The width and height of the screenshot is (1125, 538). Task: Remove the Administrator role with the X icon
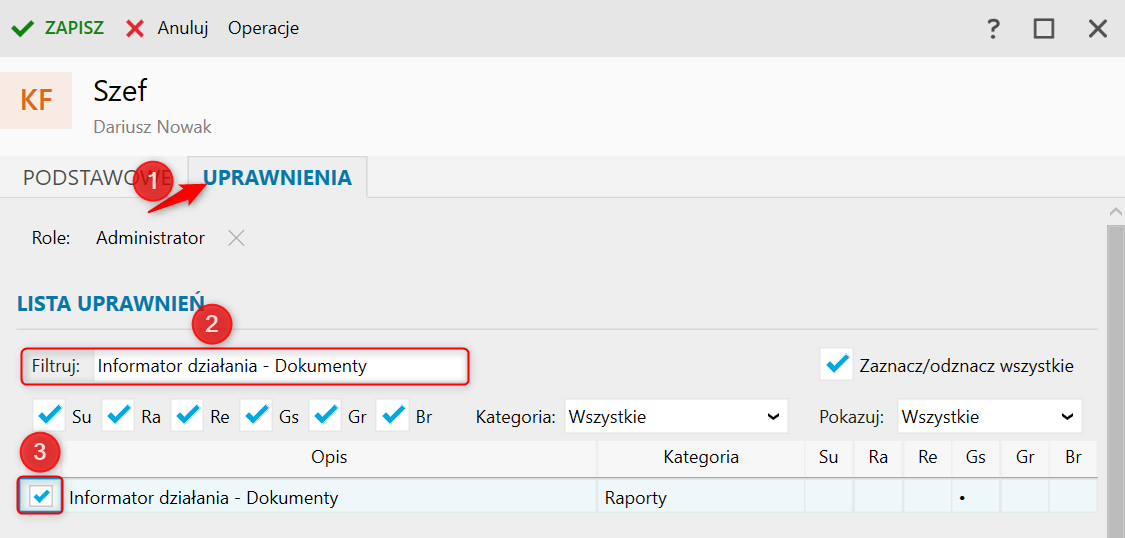click(x=236, y=238)
